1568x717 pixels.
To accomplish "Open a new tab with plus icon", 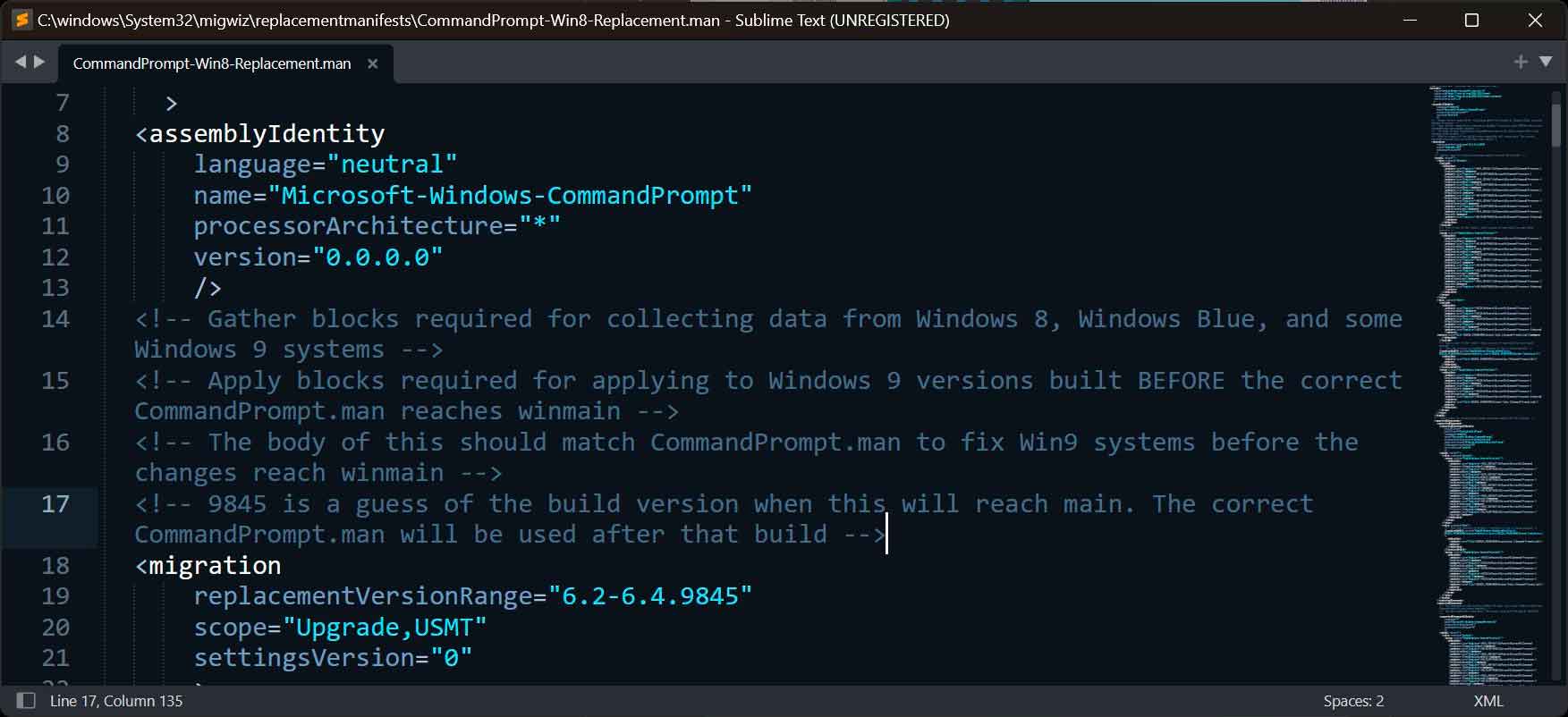I will [1520, 62].
